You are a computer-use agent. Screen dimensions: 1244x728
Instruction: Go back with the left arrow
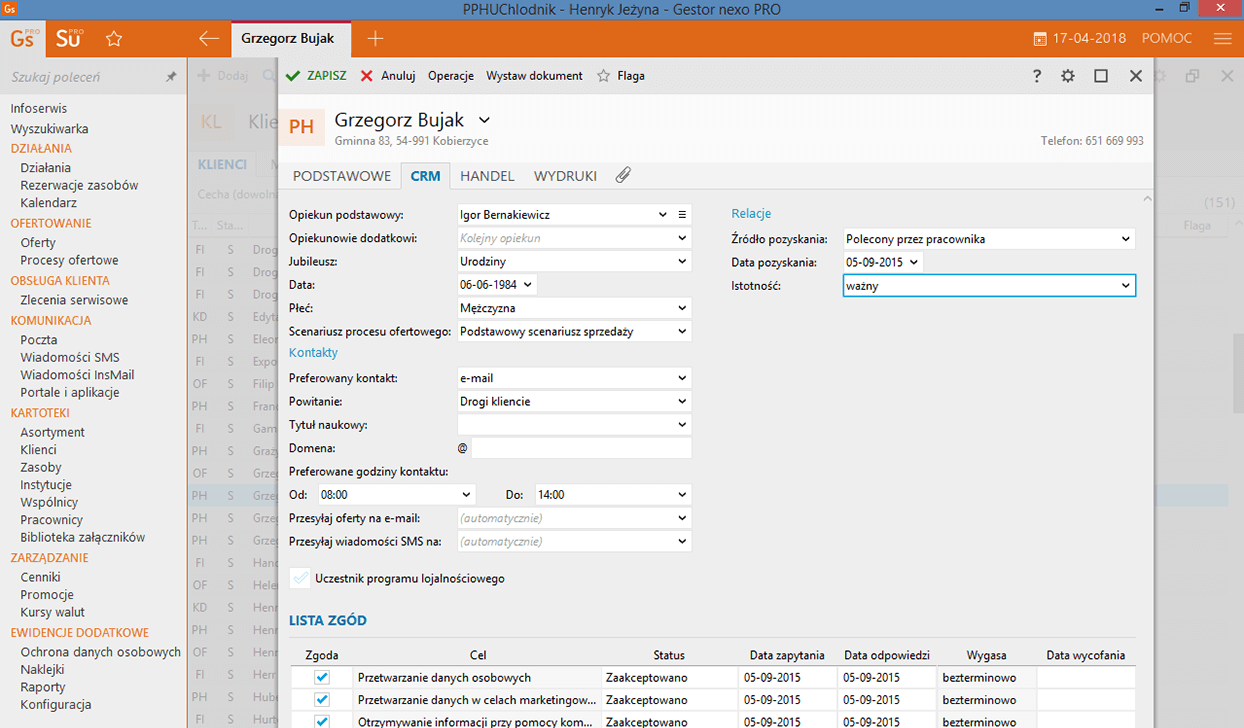[209, 39]
